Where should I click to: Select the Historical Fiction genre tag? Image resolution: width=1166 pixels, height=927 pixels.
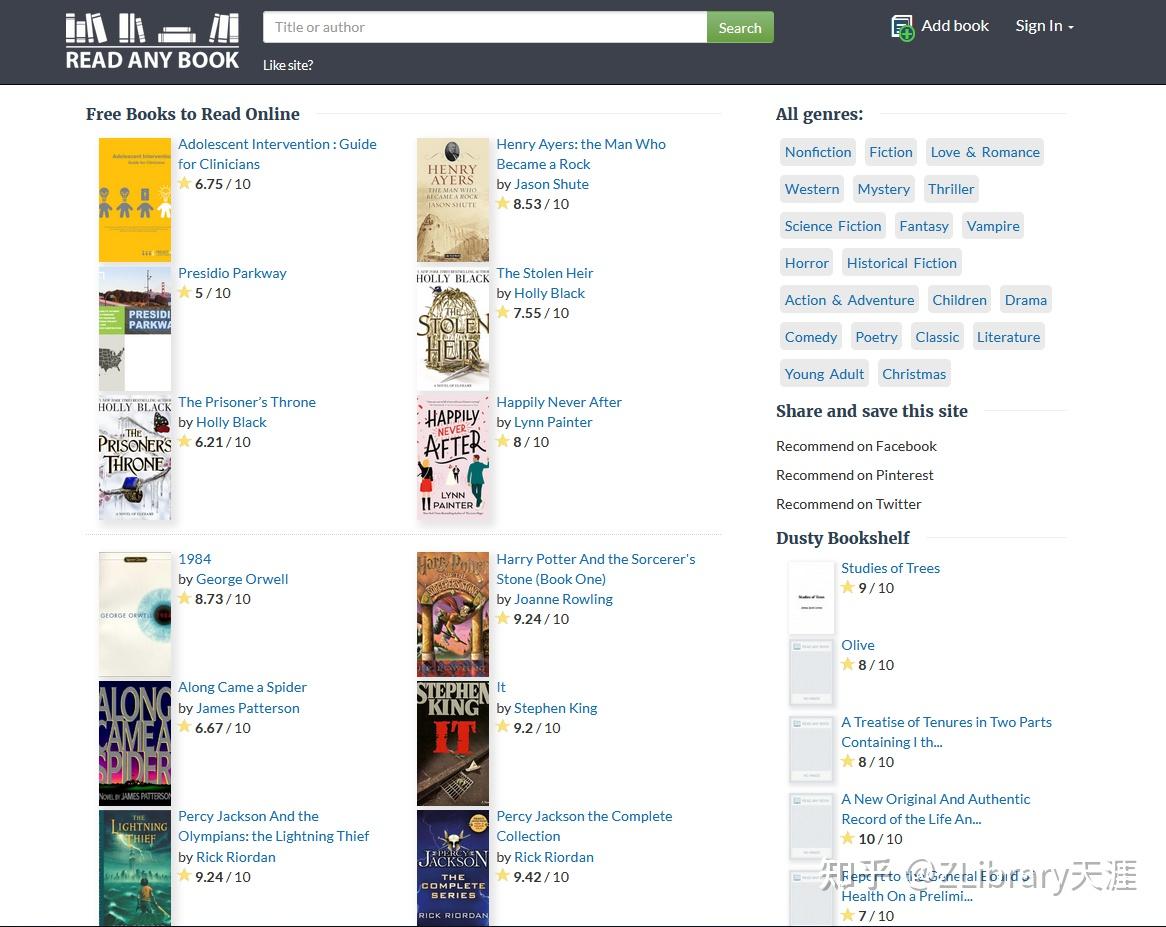tap(902, 263)
